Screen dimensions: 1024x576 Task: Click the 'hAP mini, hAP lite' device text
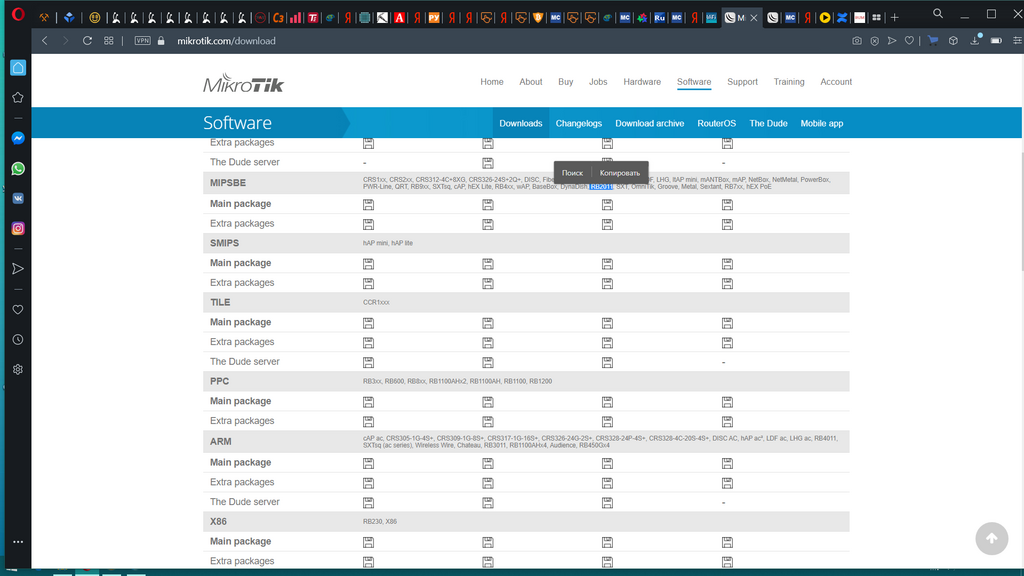click(388, 243)
